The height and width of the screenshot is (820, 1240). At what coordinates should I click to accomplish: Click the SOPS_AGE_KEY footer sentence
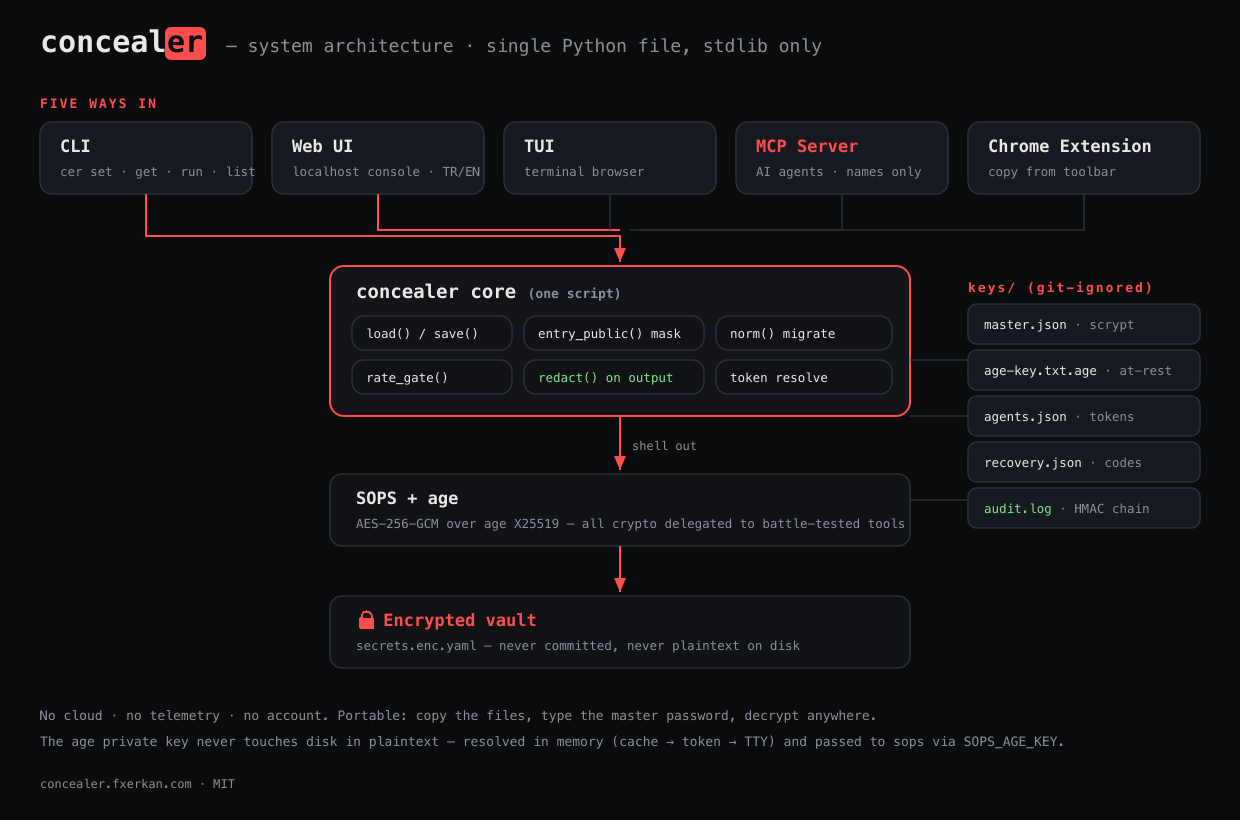point(552,742)
